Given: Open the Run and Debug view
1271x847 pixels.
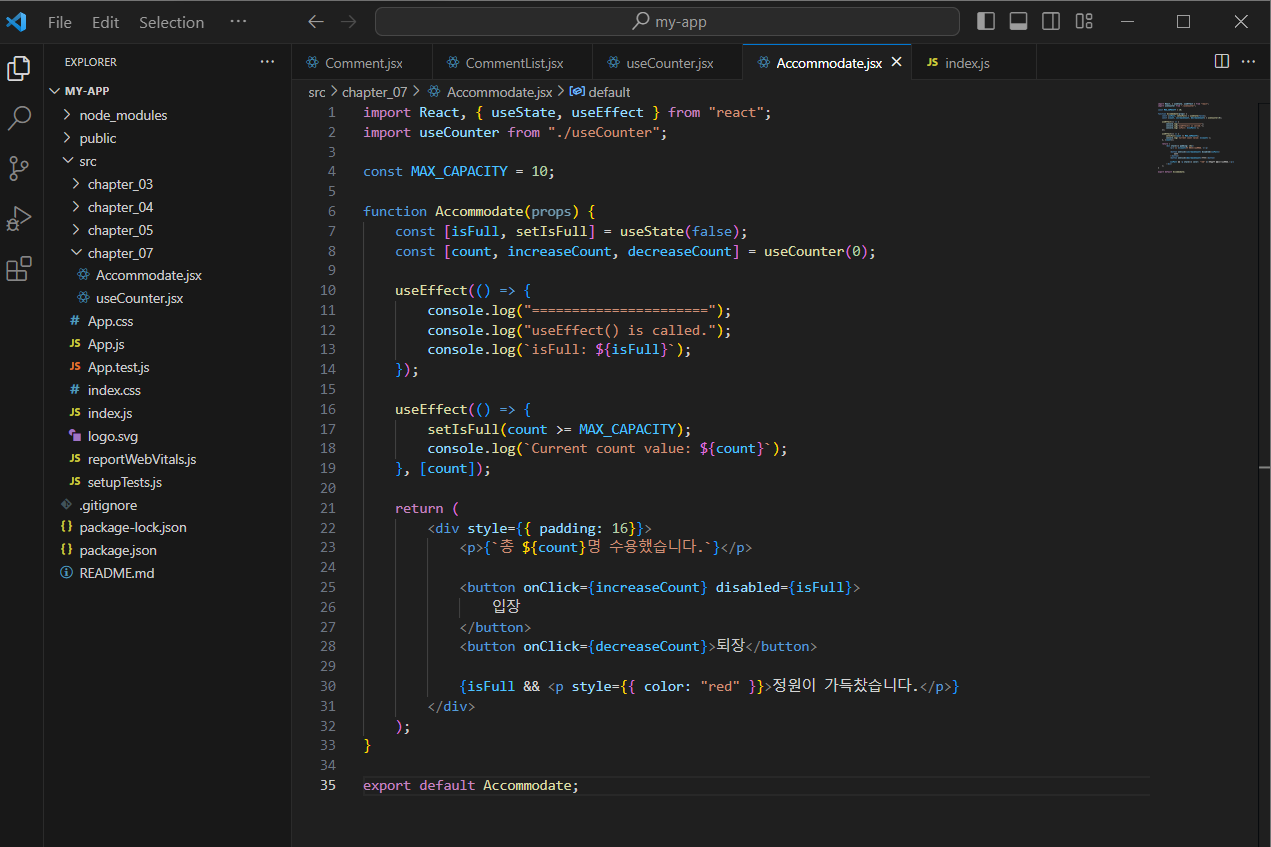Looking at the screenshot, I should 19,219.
